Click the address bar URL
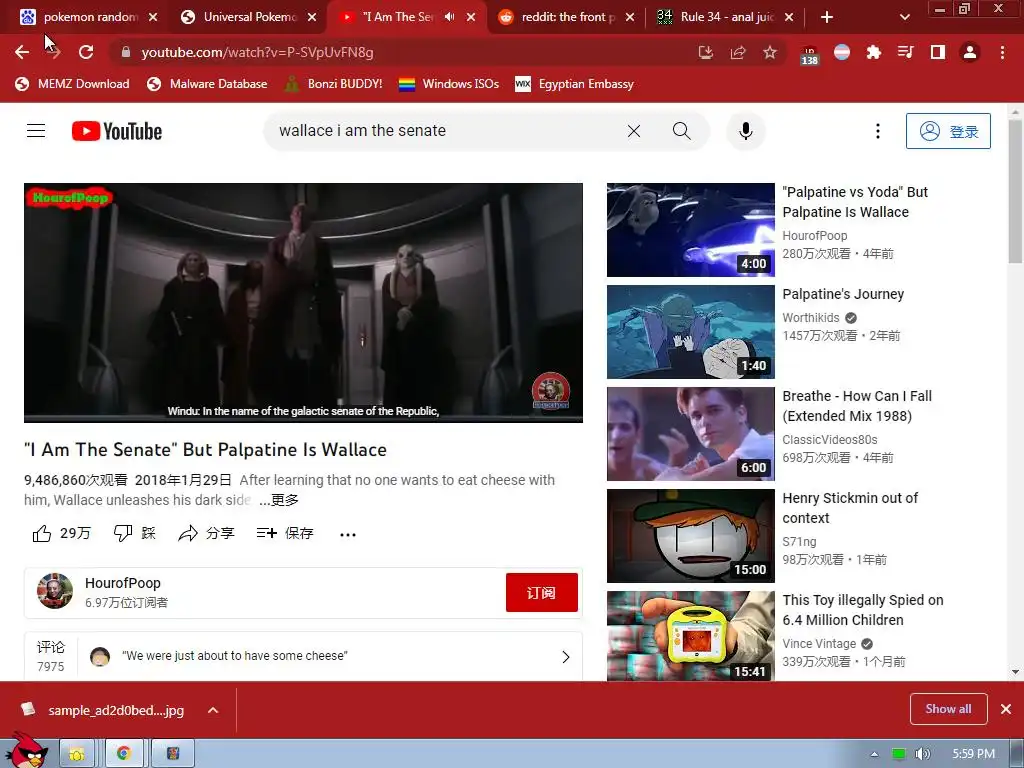 [x=257, y=52]
